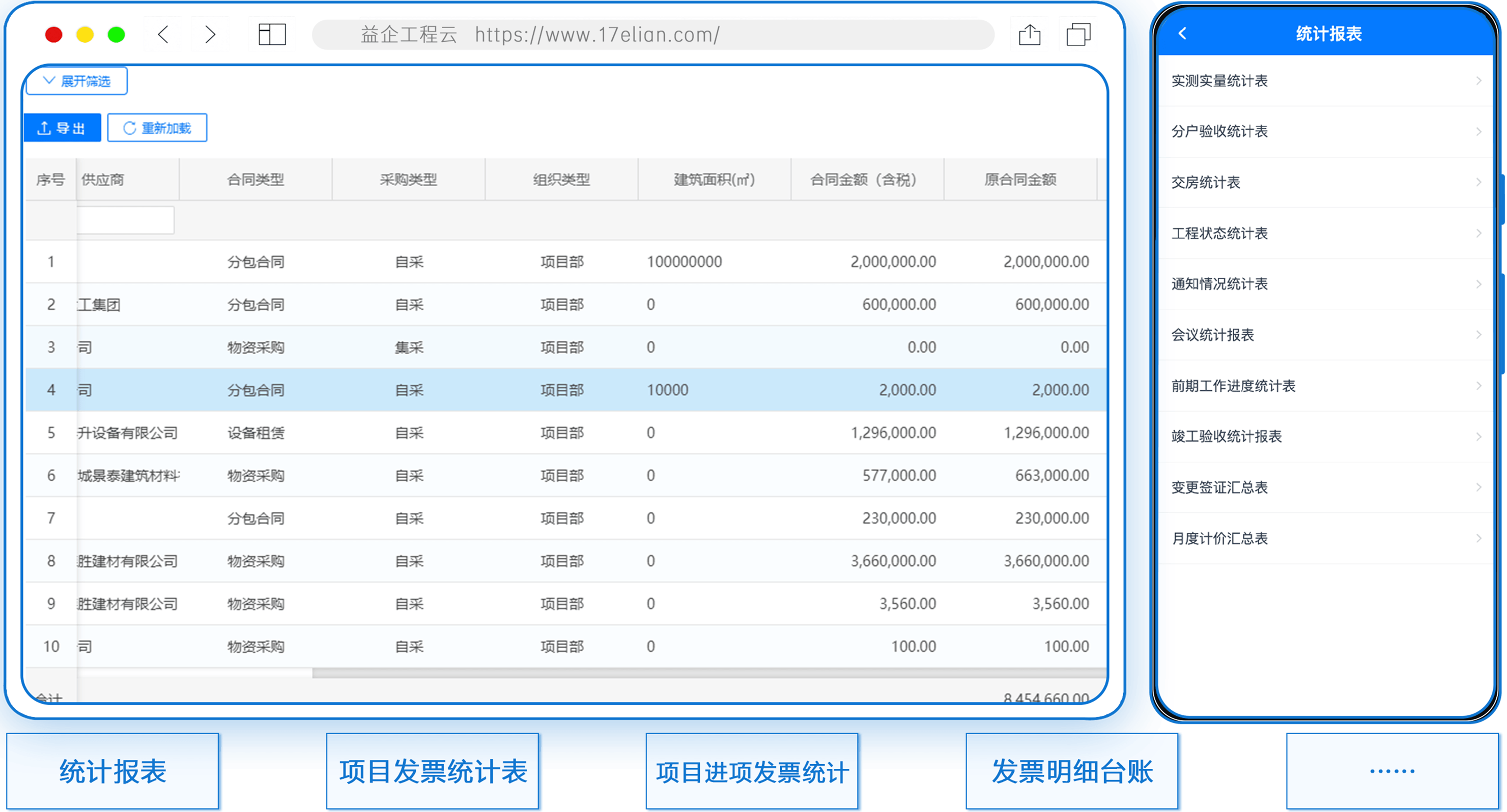This screenshot has height=812, width=1507.
Task: Click the 统计报表 phone header title
Action: point(1328,34)
